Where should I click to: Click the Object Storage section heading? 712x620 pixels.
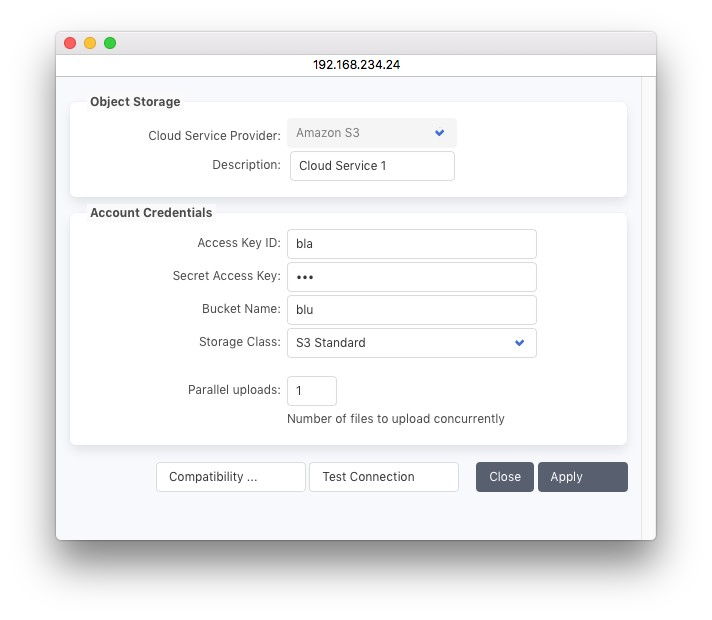[135, 102]
